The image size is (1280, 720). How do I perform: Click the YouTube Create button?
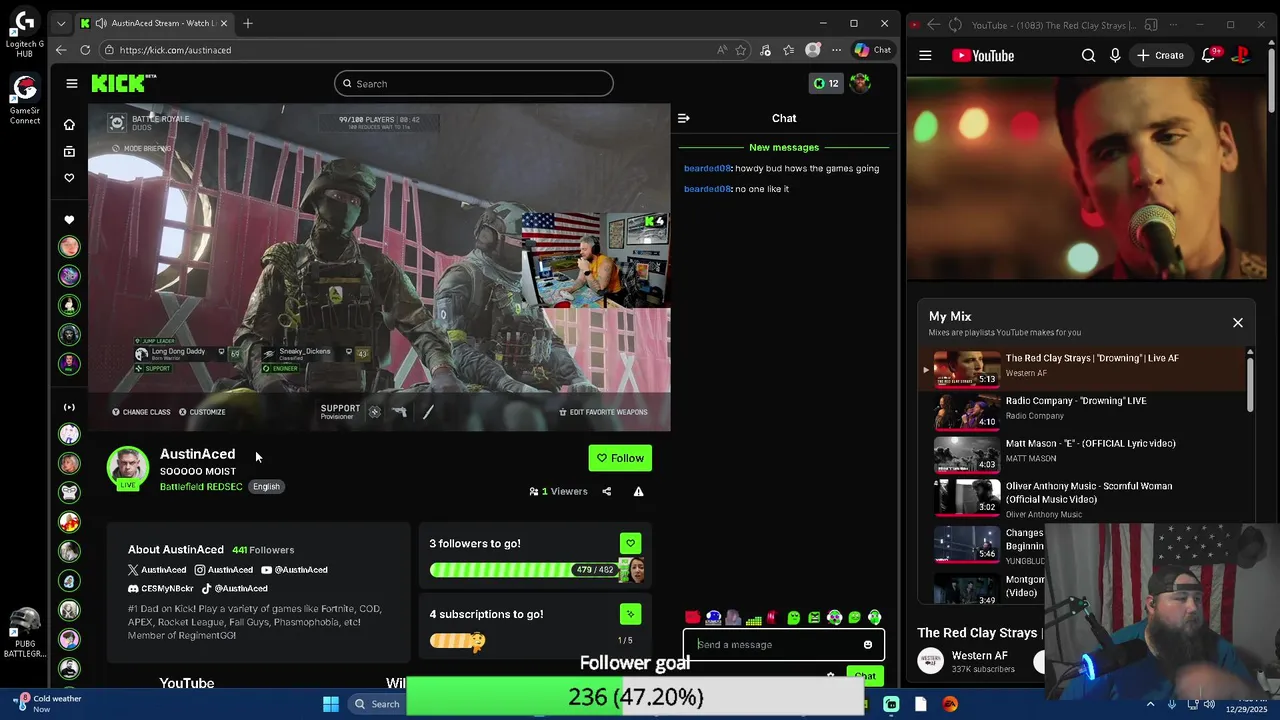pos(1160,56)
